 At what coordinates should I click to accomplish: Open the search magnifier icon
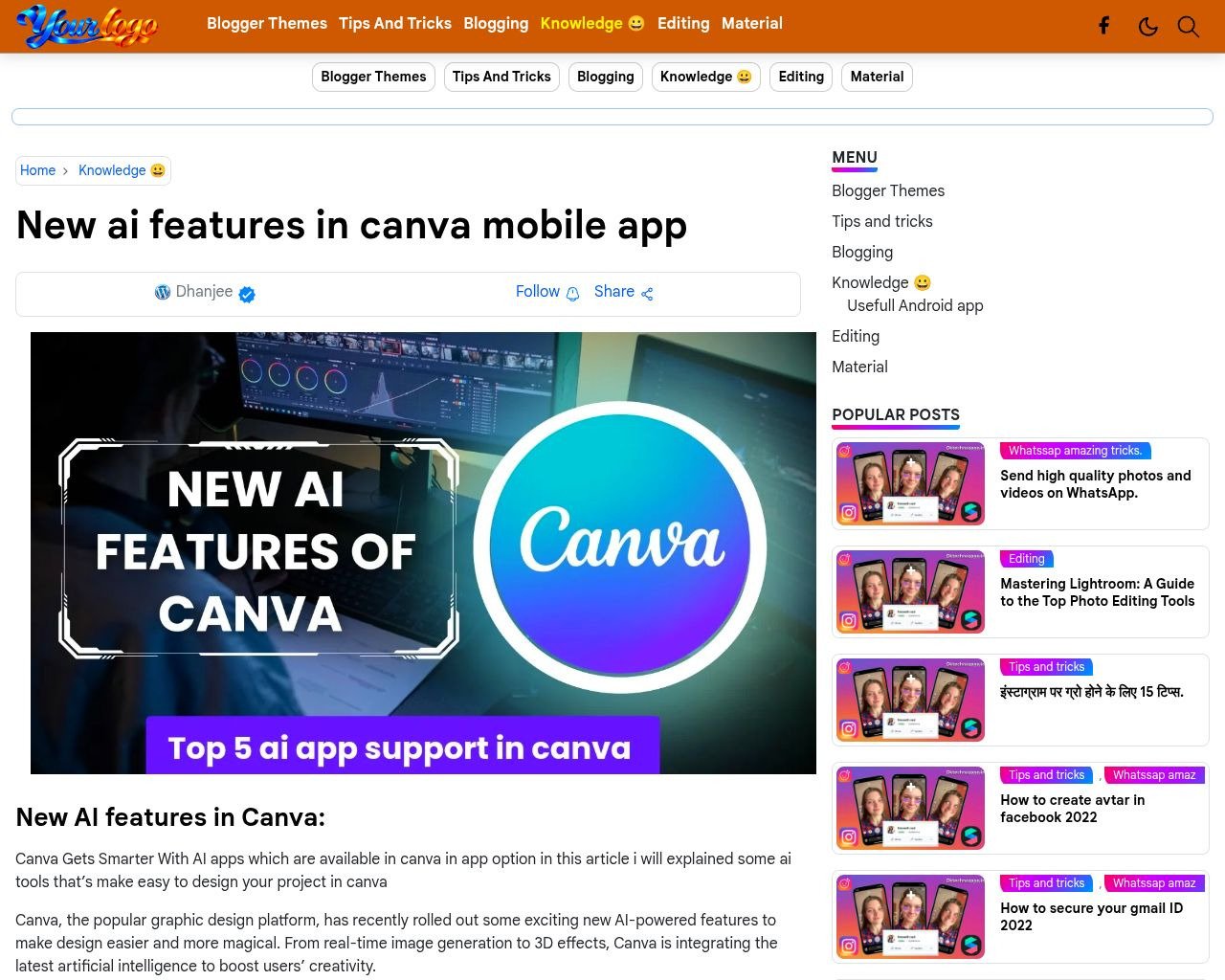[x=1188, y=26]
